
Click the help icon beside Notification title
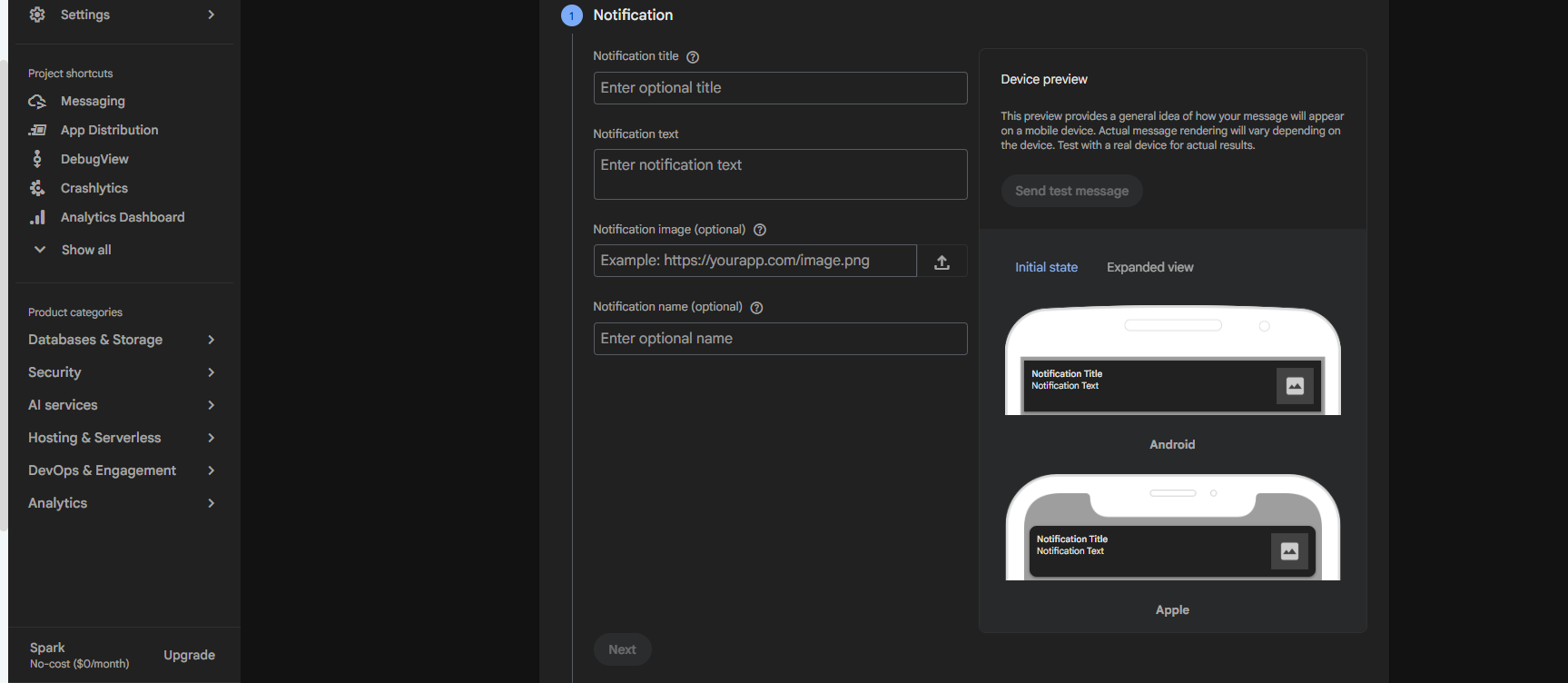(693, 57)
